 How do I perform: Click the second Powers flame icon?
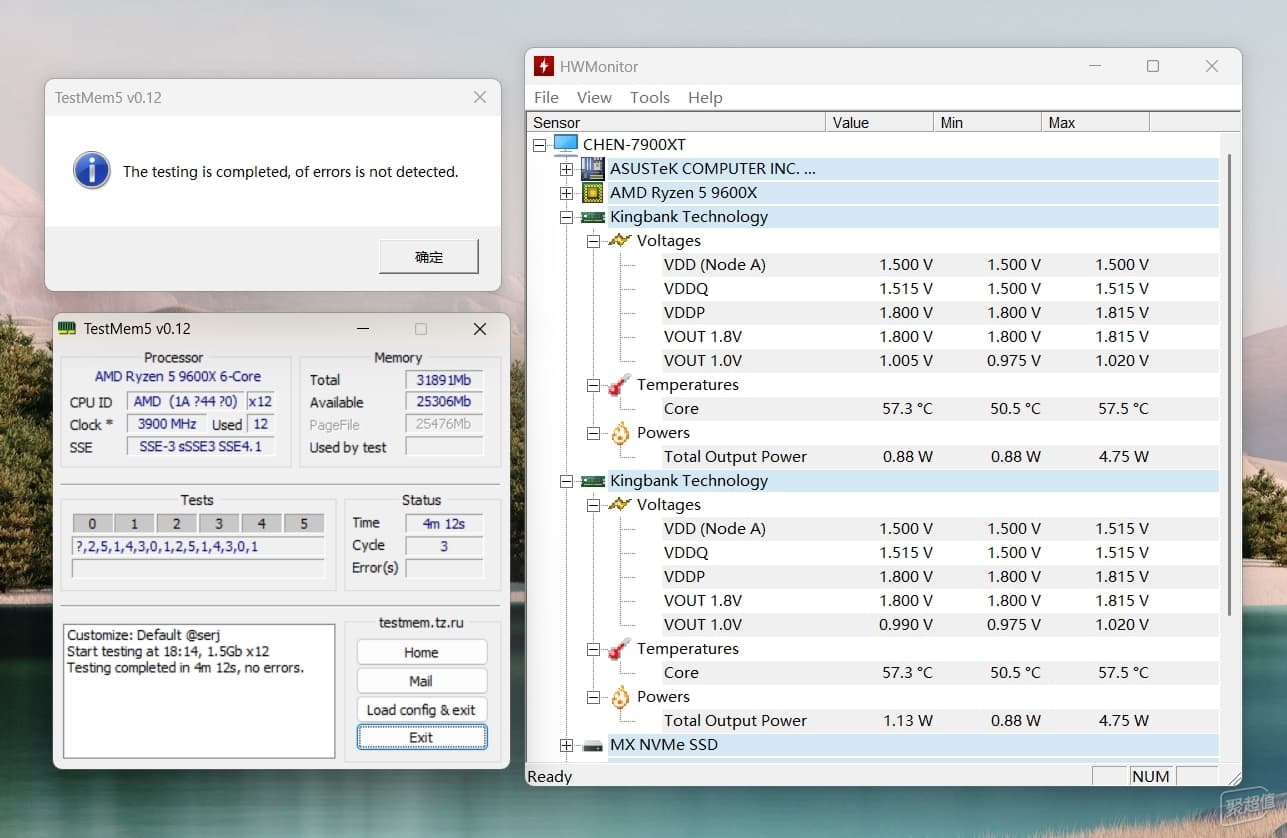pyautogui.click(x=620, y=696)
